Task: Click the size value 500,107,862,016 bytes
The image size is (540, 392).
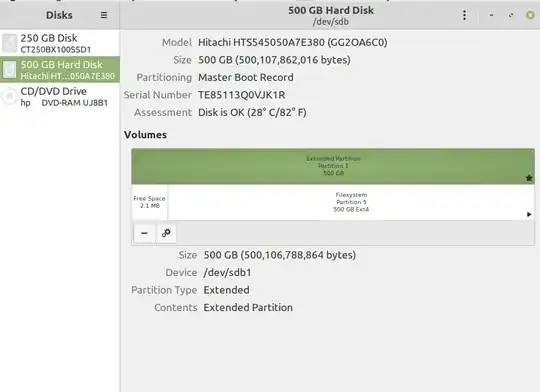Action: [274, 60]
